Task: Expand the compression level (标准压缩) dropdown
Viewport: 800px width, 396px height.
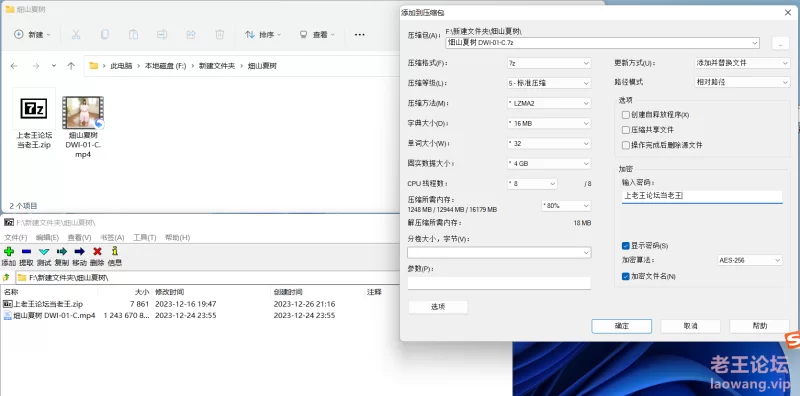Action: (549, 83)
